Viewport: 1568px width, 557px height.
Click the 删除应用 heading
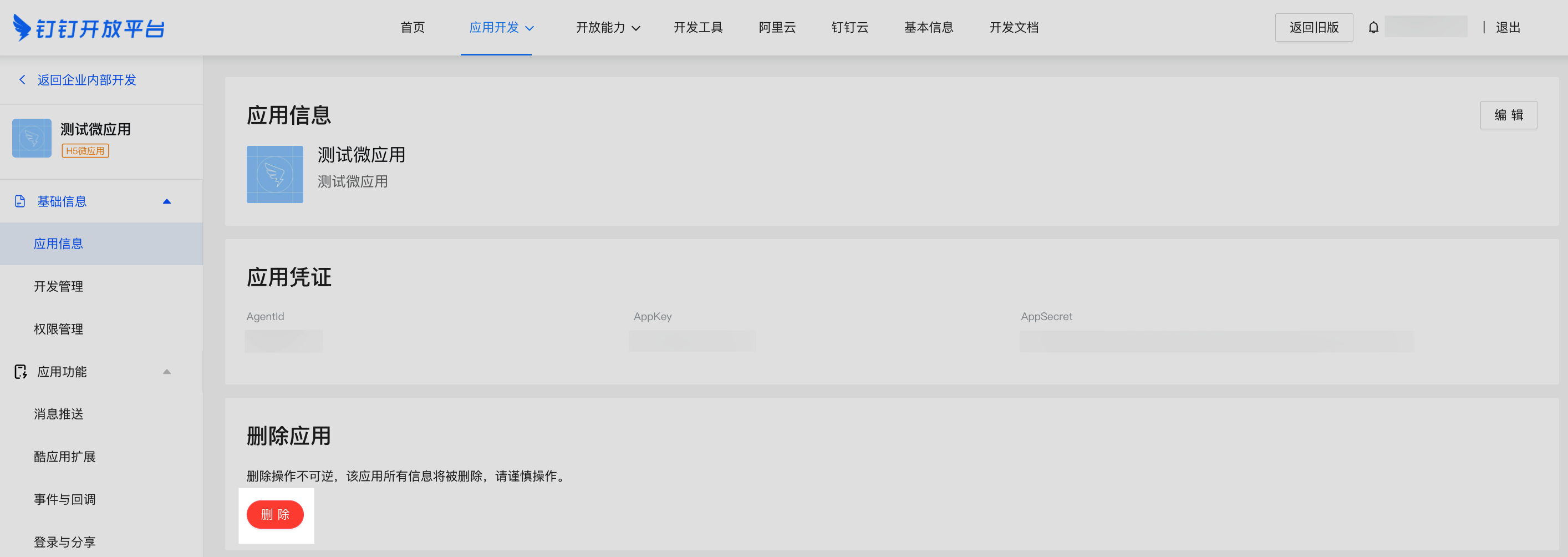(288, 436)
